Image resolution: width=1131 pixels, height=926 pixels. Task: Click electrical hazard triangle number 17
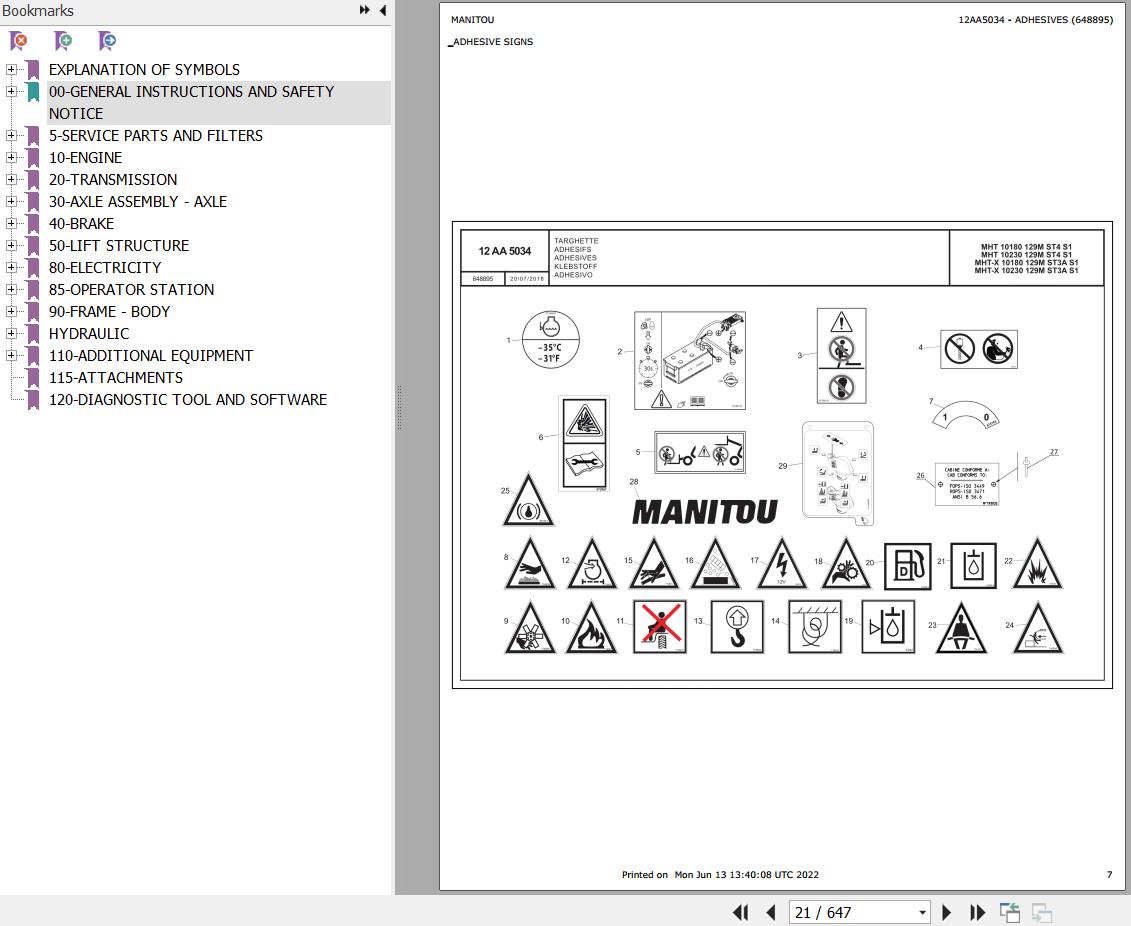(782, 563)
